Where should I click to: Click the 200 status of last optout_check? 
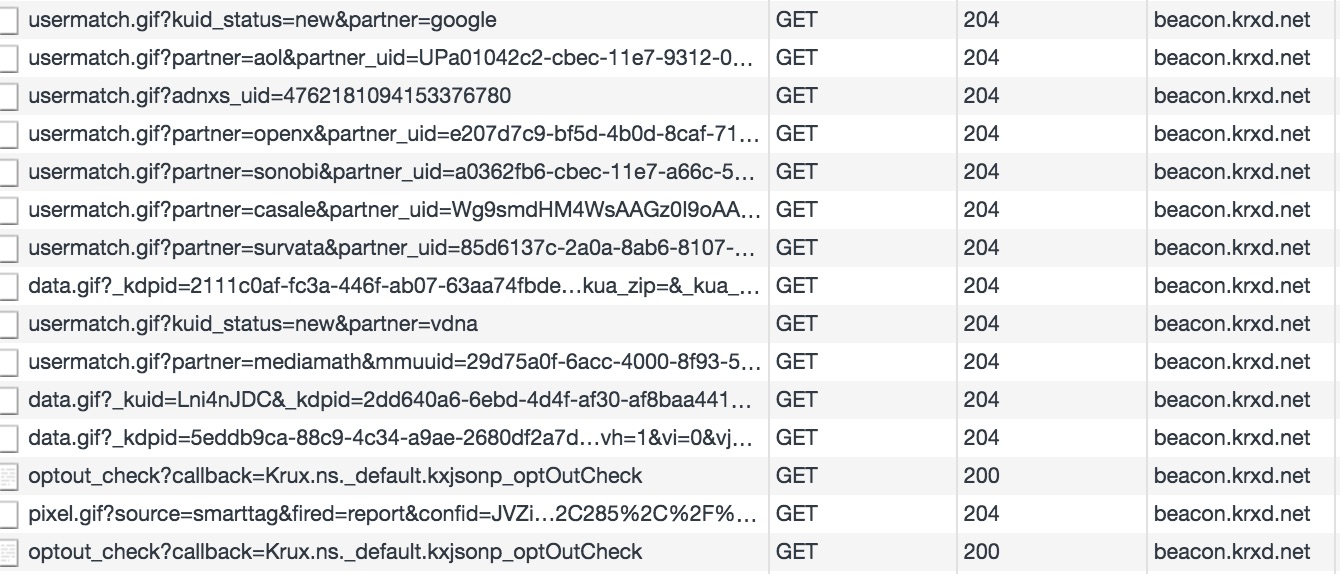(x=981, y=552)
